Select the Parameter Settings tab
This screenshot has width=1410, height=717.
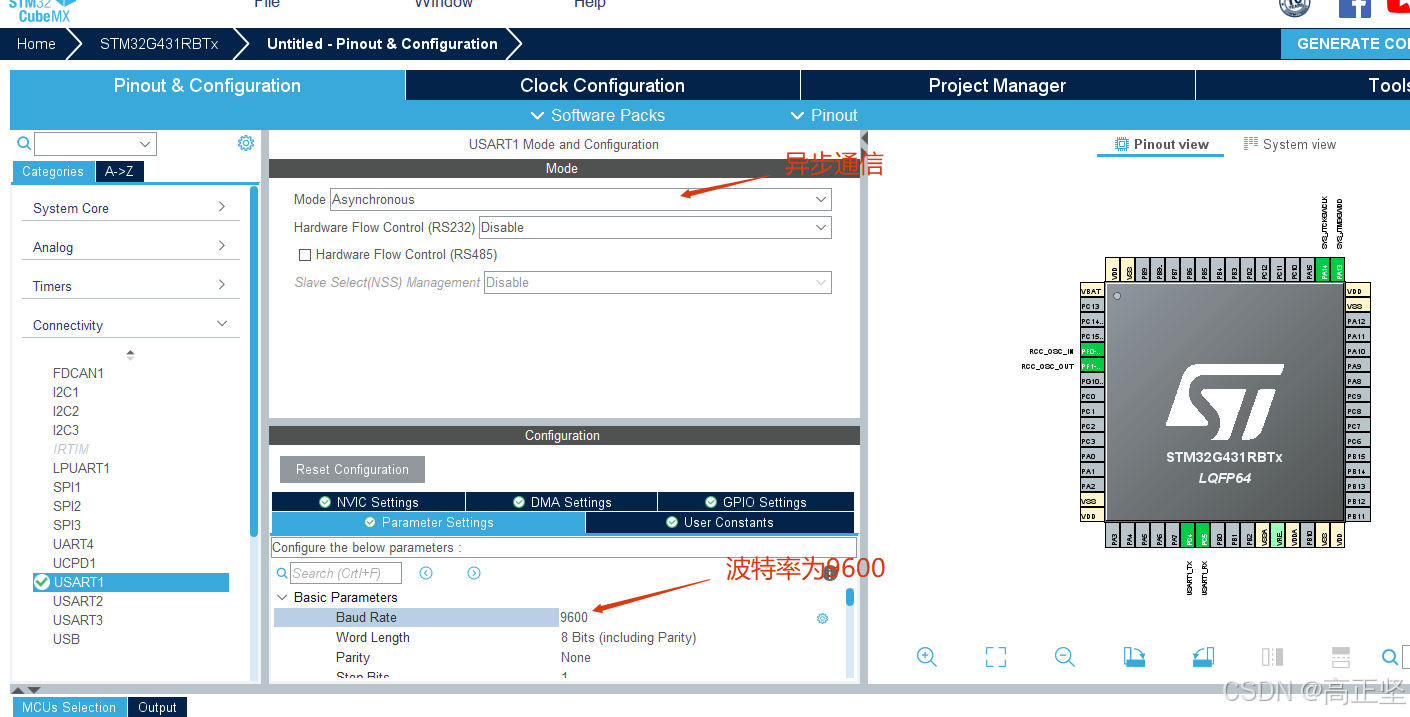(428, 522)
